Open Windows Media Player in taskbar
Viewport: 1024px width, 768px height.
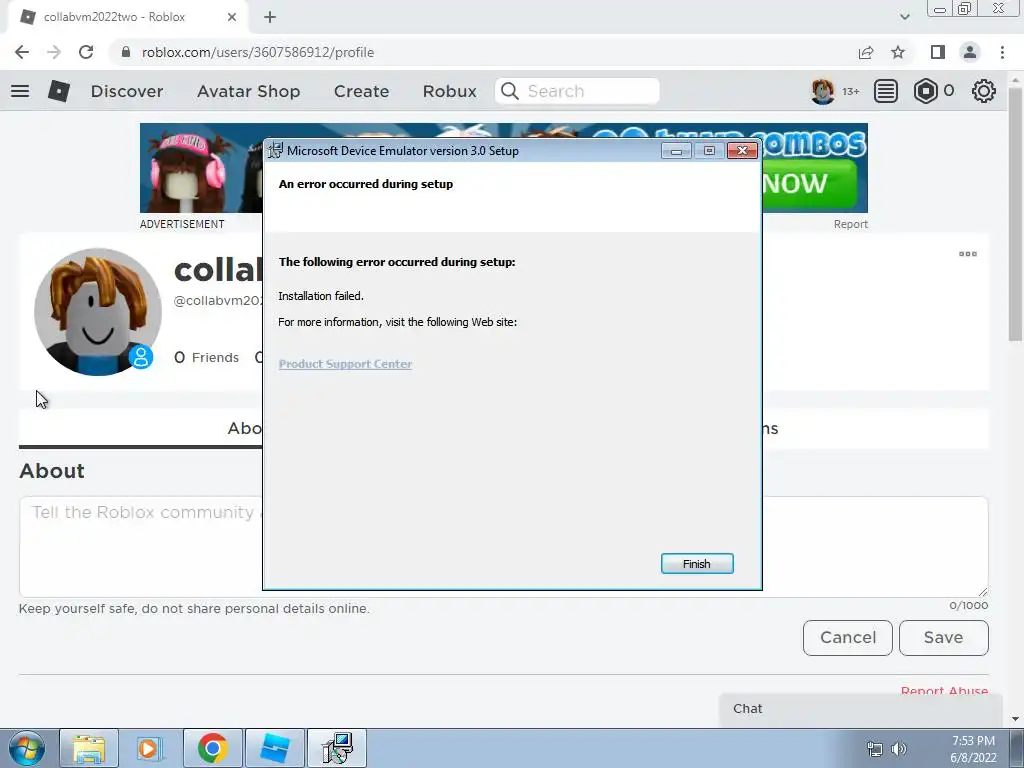[149, 748]
